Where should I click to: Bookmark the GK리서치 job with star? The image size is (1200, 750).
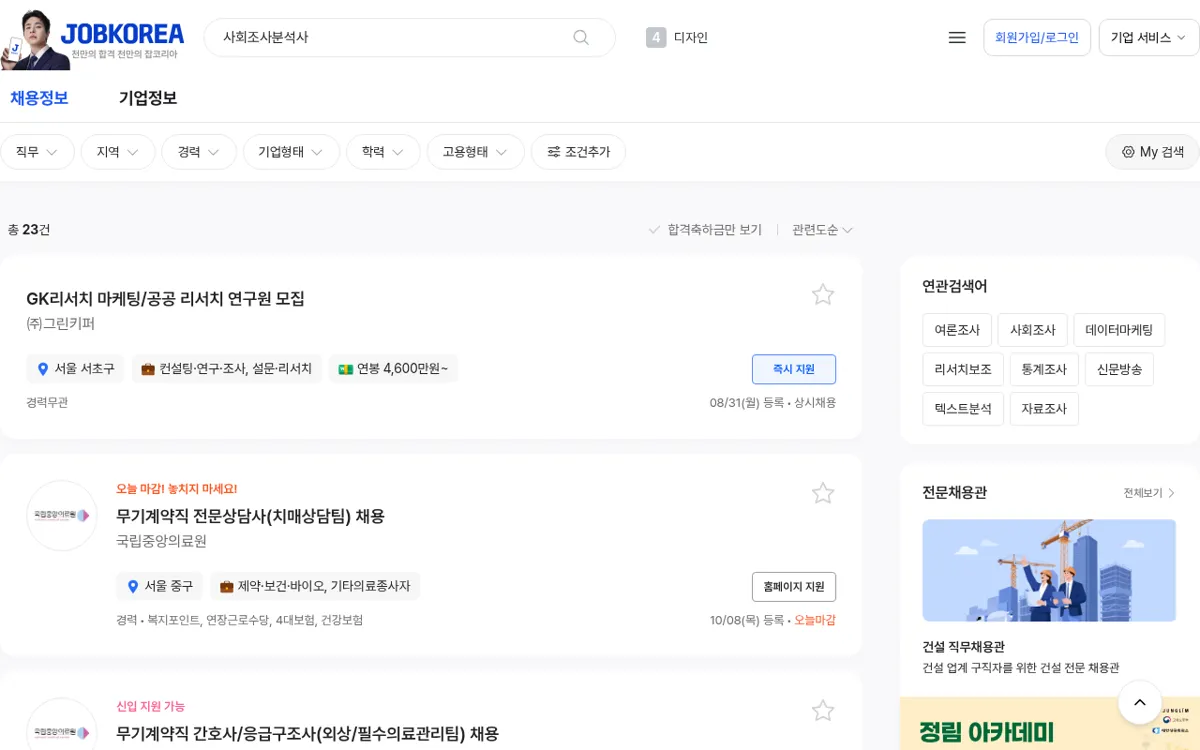click(x=823, y=294)
